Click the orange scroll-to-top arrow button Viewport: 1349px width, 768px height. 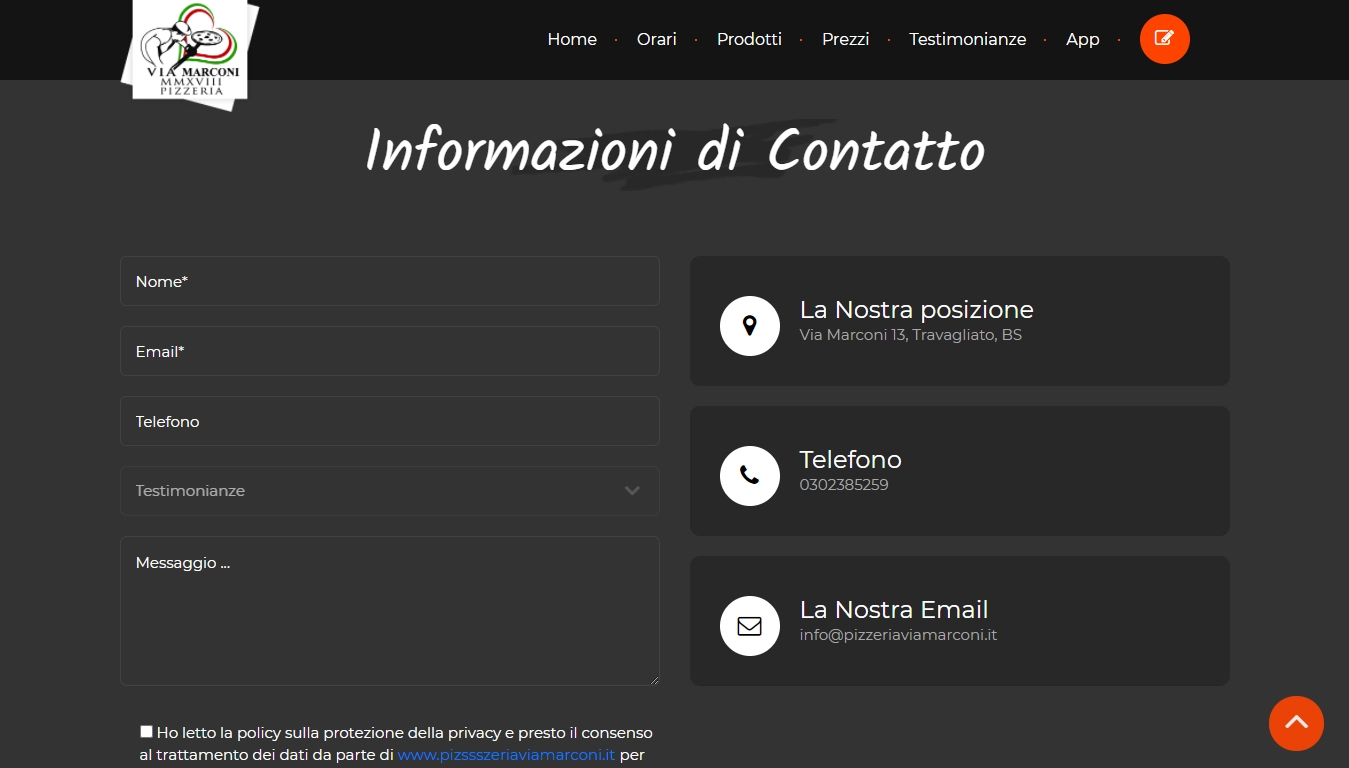pos(1296,723)
